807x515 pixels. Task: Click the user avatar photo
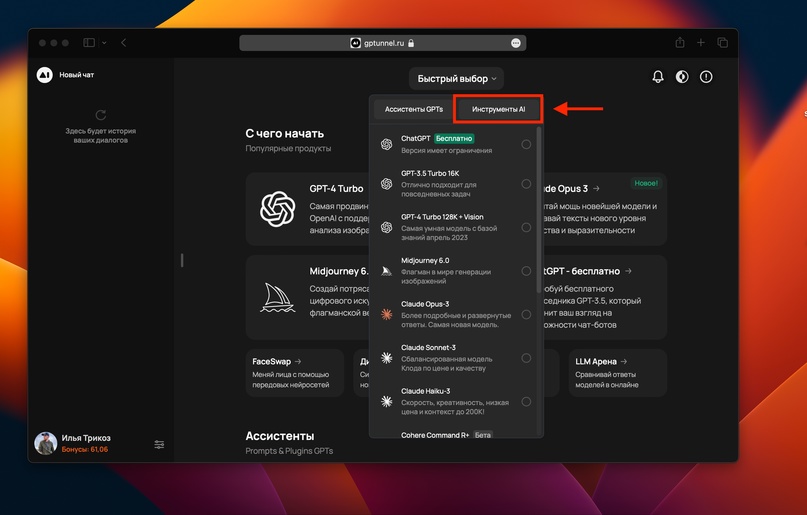pos(45,443)
